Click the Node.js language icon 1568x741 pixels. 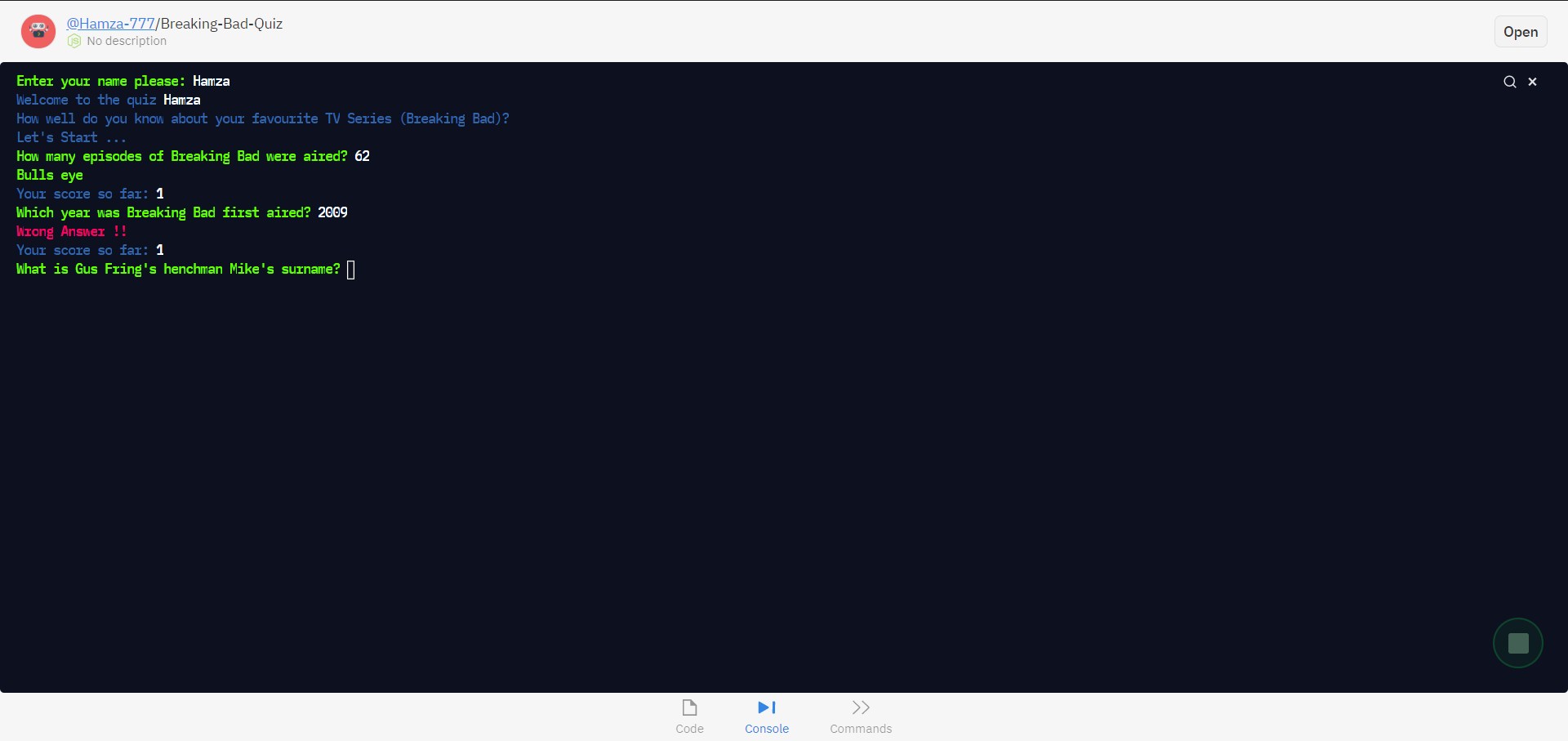point(74,41)
